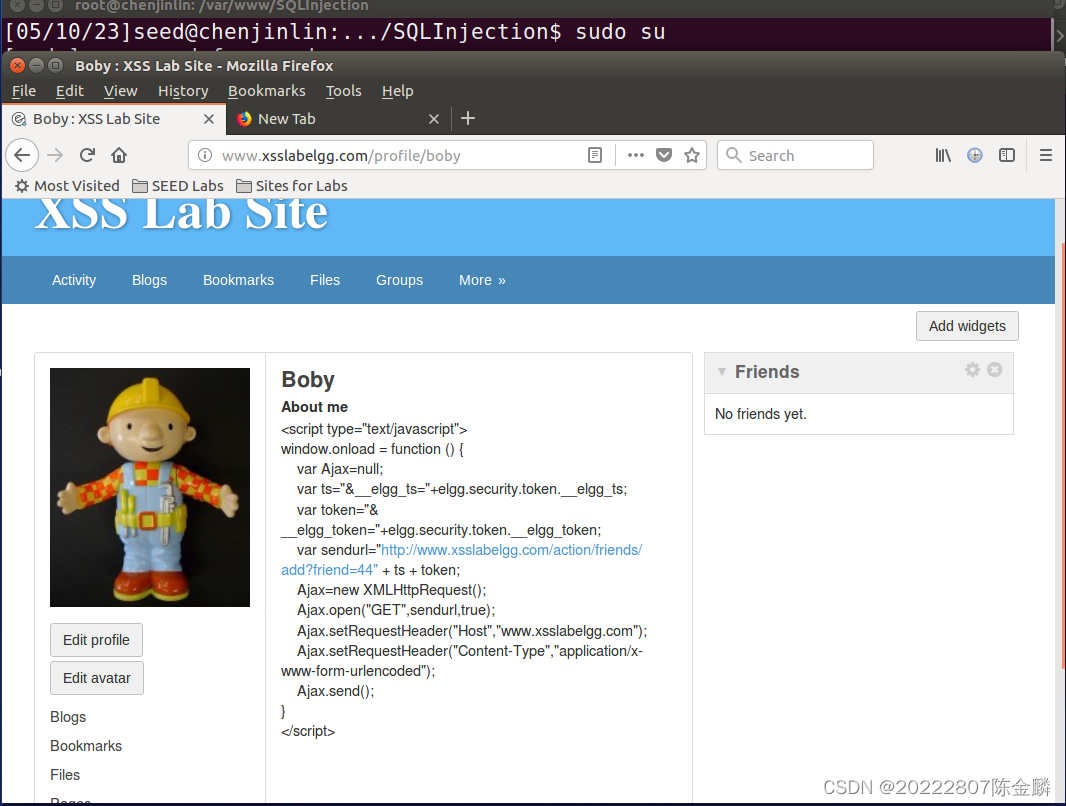Toggle reader view icon in address bar
This screenshot has height=806, width=1066.
click(x=595, y=156)
